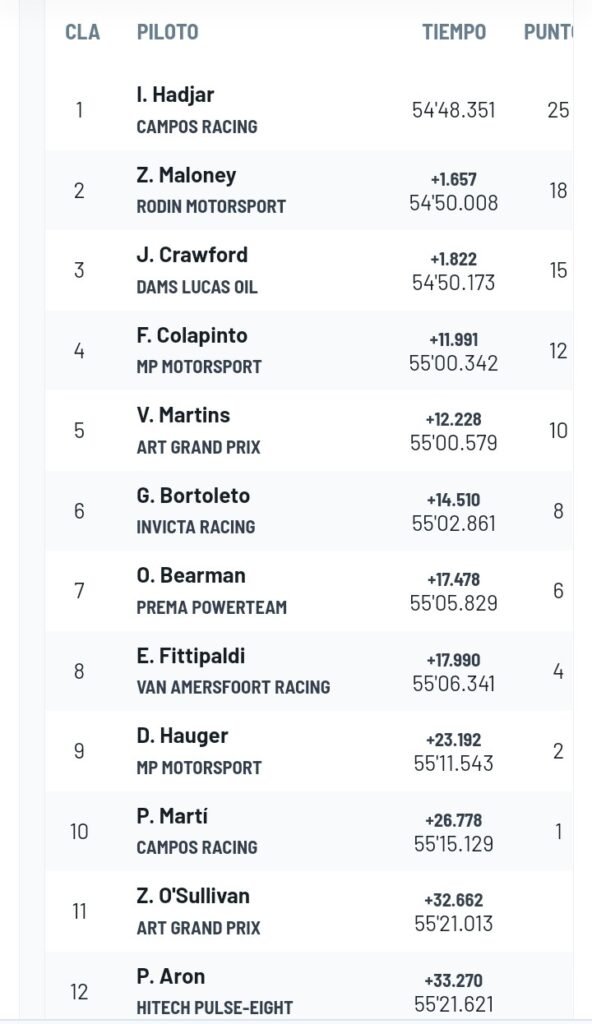Click the HITECH PULSE-EIGHT team label
Screen dimensions: 592x1024
pos(214,1008)
